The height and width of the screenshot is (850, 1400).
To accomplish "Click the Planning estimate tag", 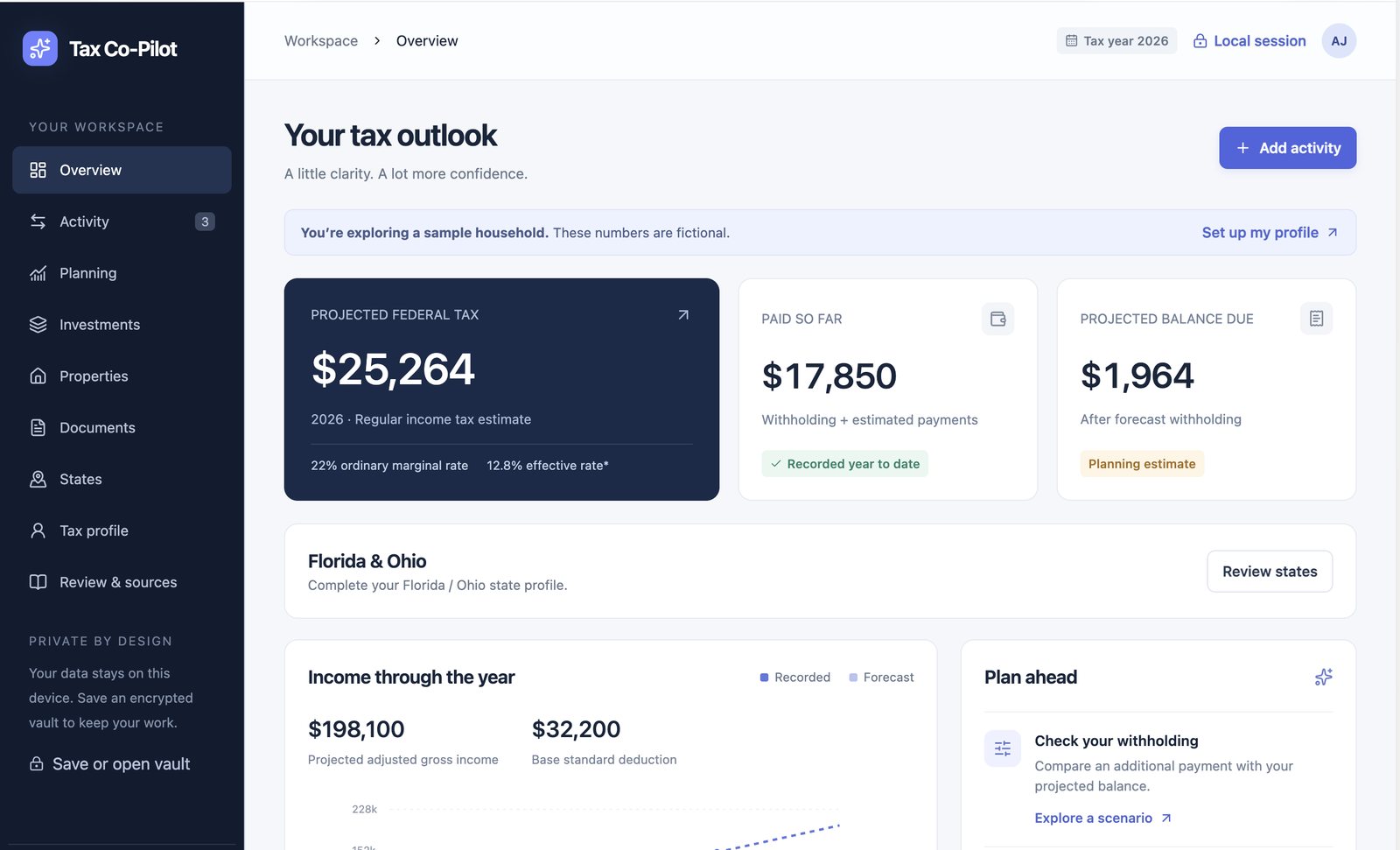I will click(x=1142, y=464).
